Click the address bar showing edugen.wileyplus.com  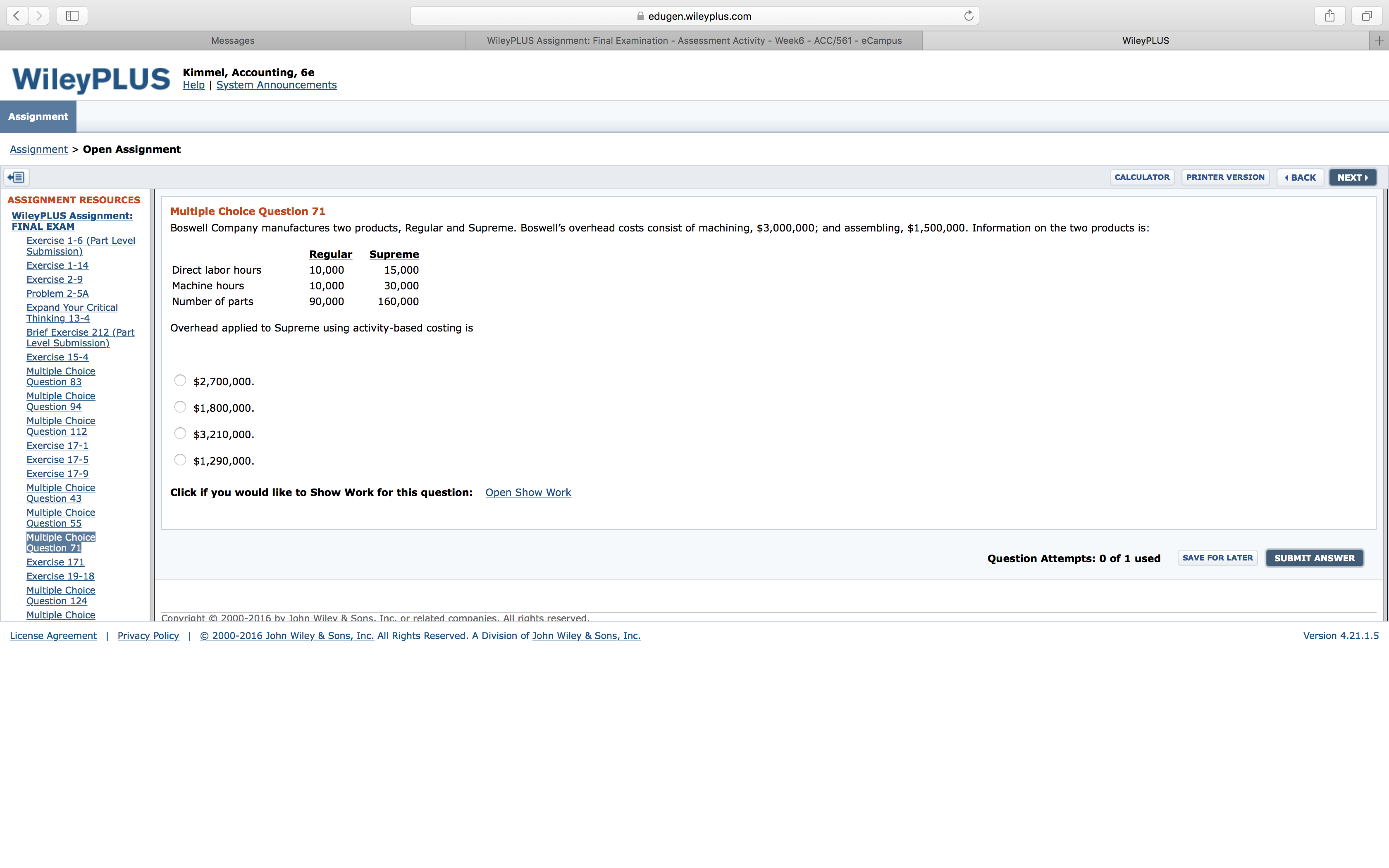pyautogui.click(x=694, y=16)
